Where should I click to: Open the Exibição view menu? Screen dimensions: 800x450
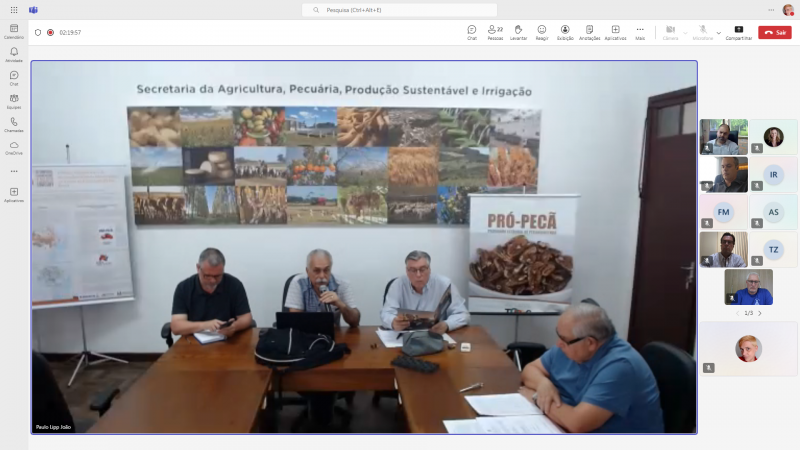565,32
